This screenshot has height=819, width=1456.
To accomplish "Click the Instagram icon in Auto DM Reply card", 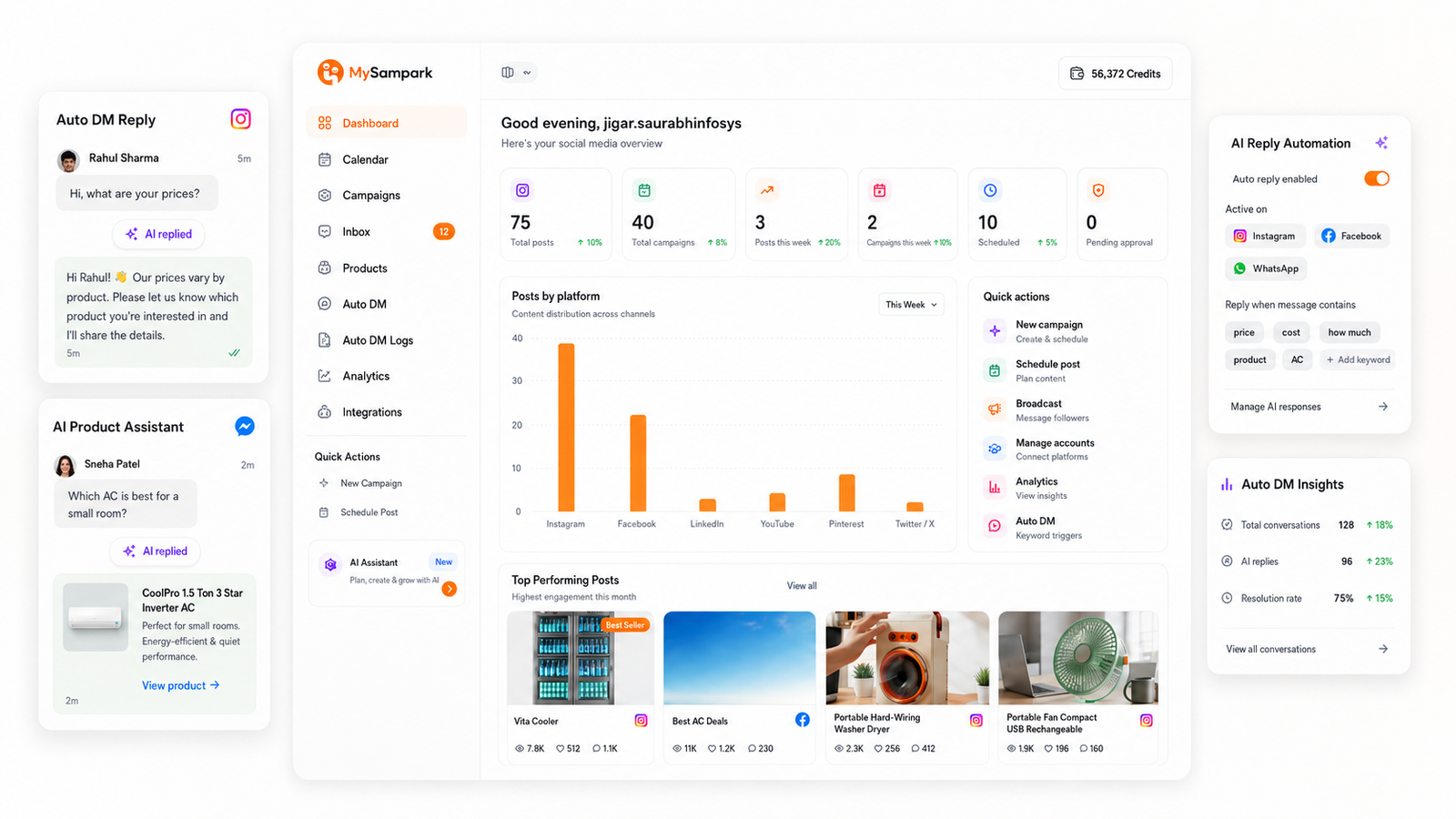I will pos(240,119).
